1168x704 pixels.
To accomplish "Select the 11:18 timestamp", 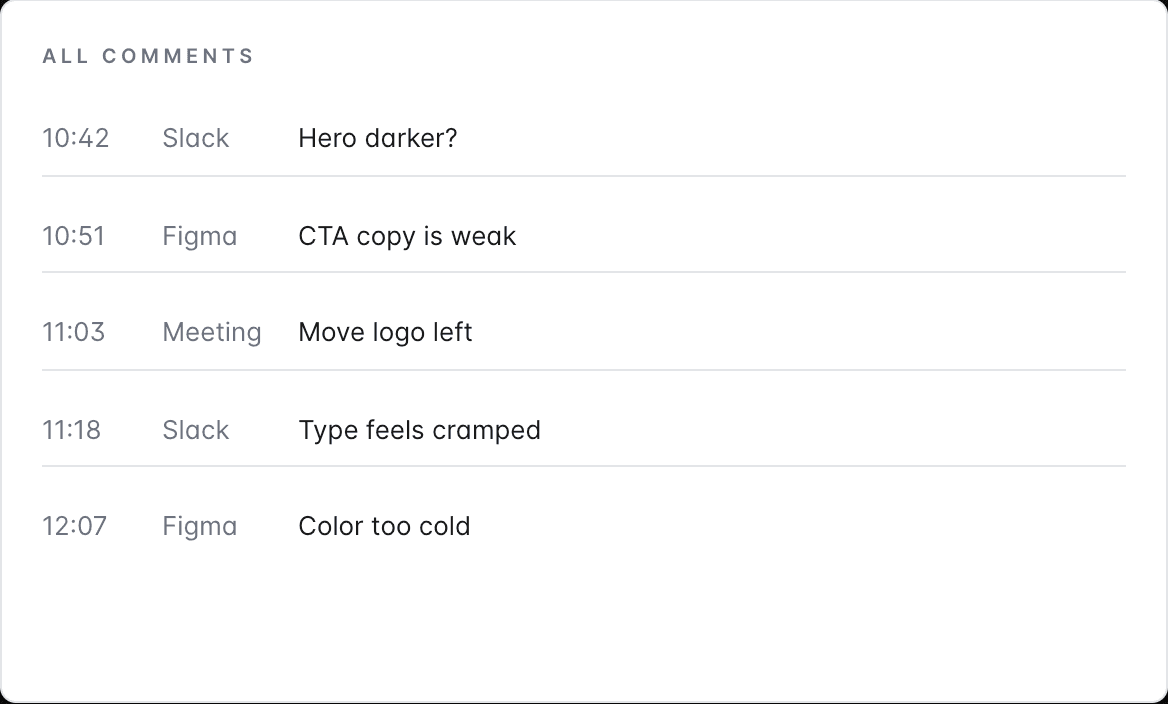I will (72, 430).
